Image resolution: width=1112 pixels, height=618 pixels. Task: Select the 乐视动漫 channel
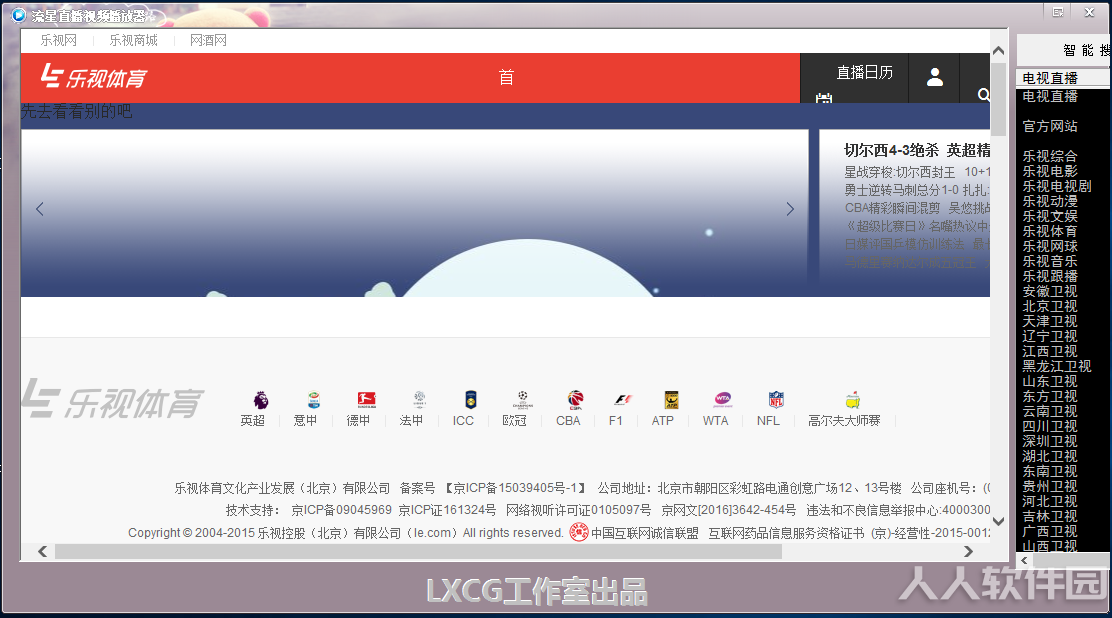tap(1050, 201)
